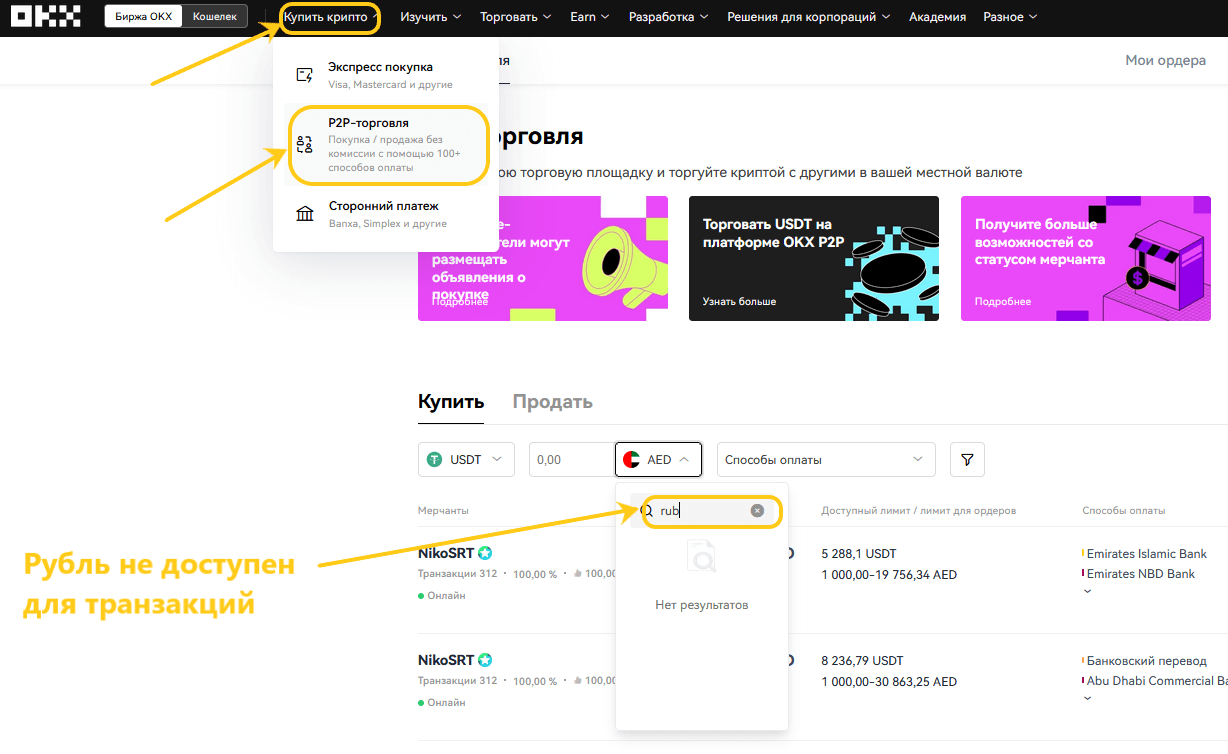This screenshot has width=1228, height=754.
Task: Click the "Способы оплаты" column header
Action: pyautogui.click(x=1124, y=511)
